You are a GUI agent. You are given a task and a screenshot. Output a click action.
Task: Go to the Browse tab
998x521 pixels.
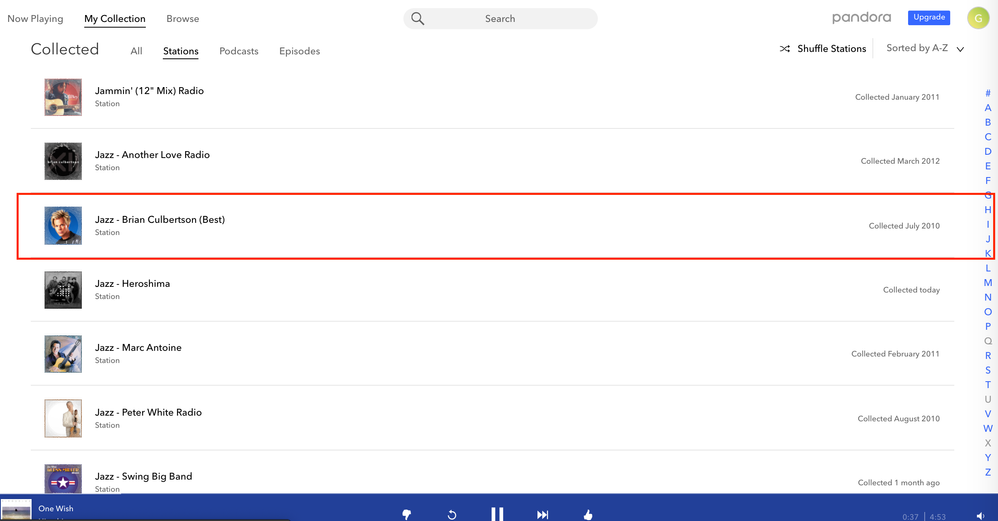pos(183,18)
